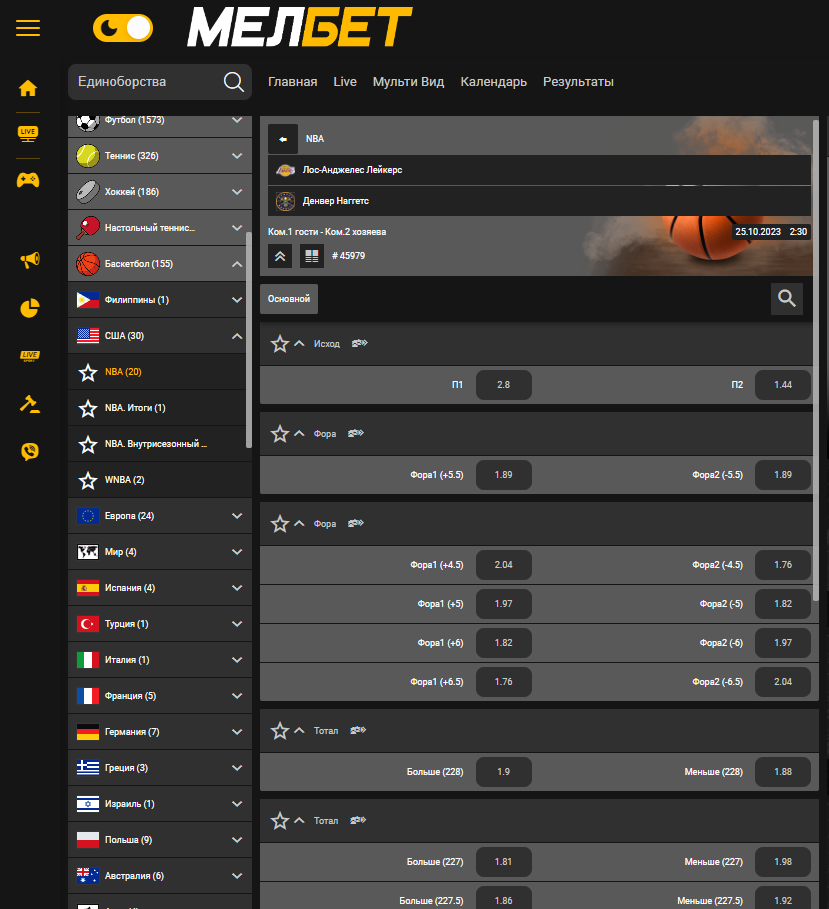Viewport: 829px width, 909px height.
Task: Toggle the dark/light theme switch
Action: (123, 28)
